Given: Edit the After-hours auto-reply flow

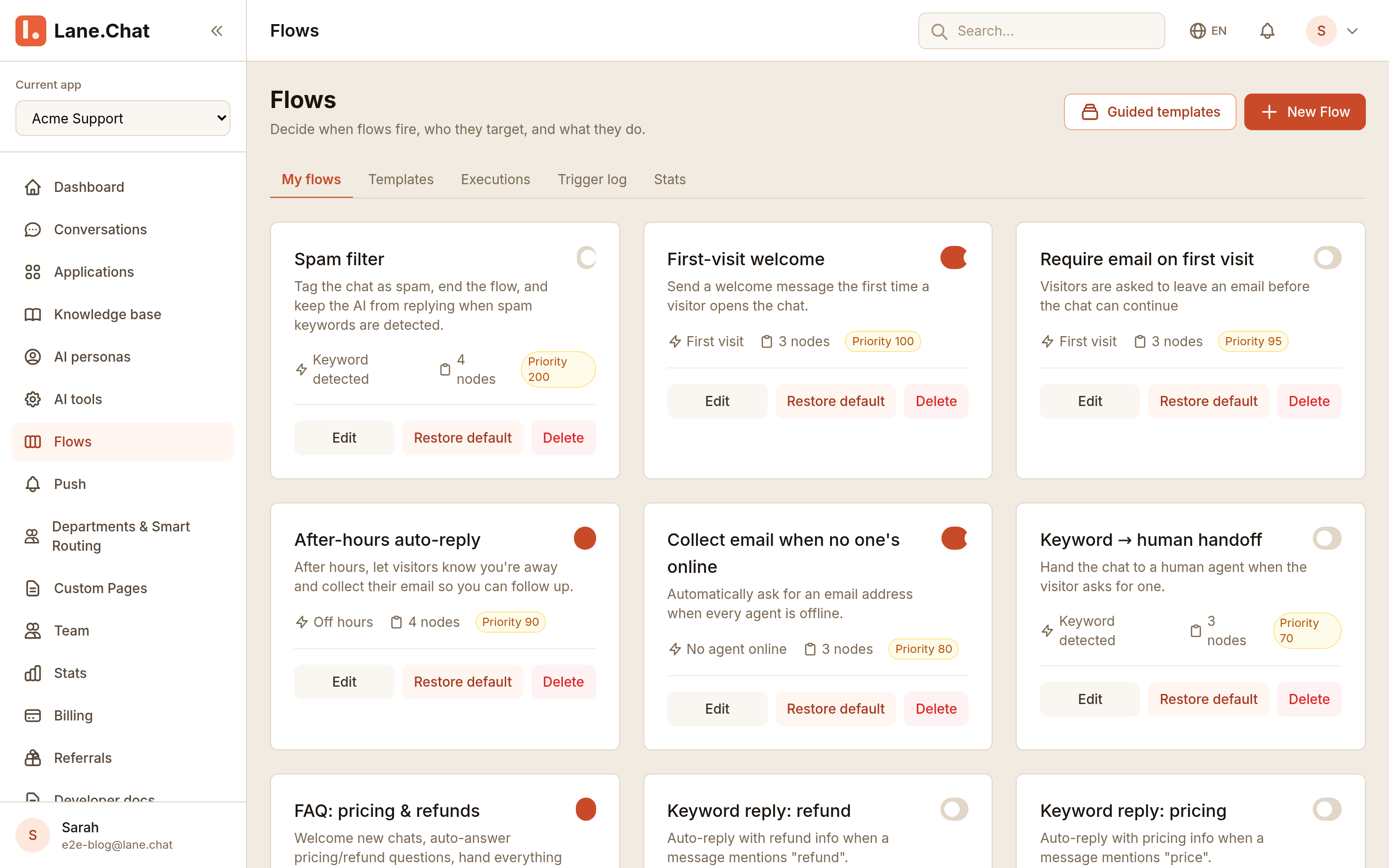Looking at the screenshot, I should tap(344, 682).
